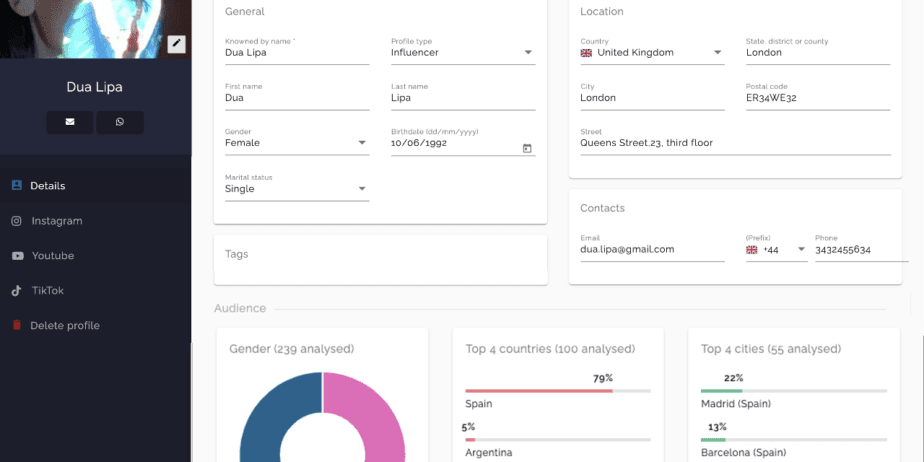
Task: Expand the Profile type dropdown arrow
Action: pyautogui.click(x=528, y=52)
